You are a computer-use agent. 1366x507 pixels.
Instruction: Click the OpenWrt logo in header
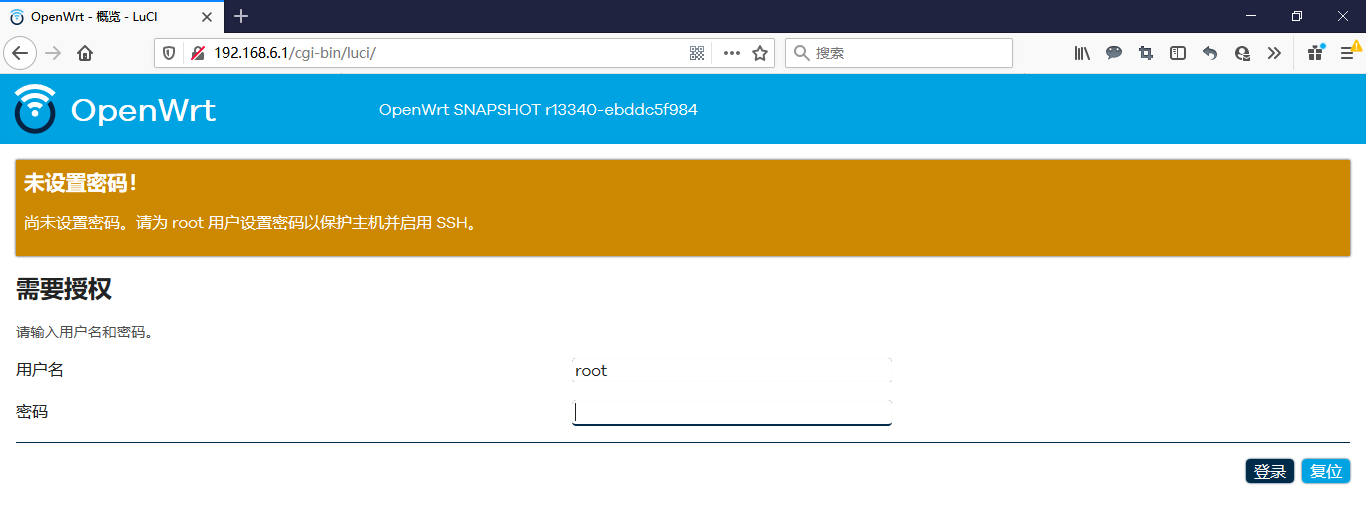point(35,109)
